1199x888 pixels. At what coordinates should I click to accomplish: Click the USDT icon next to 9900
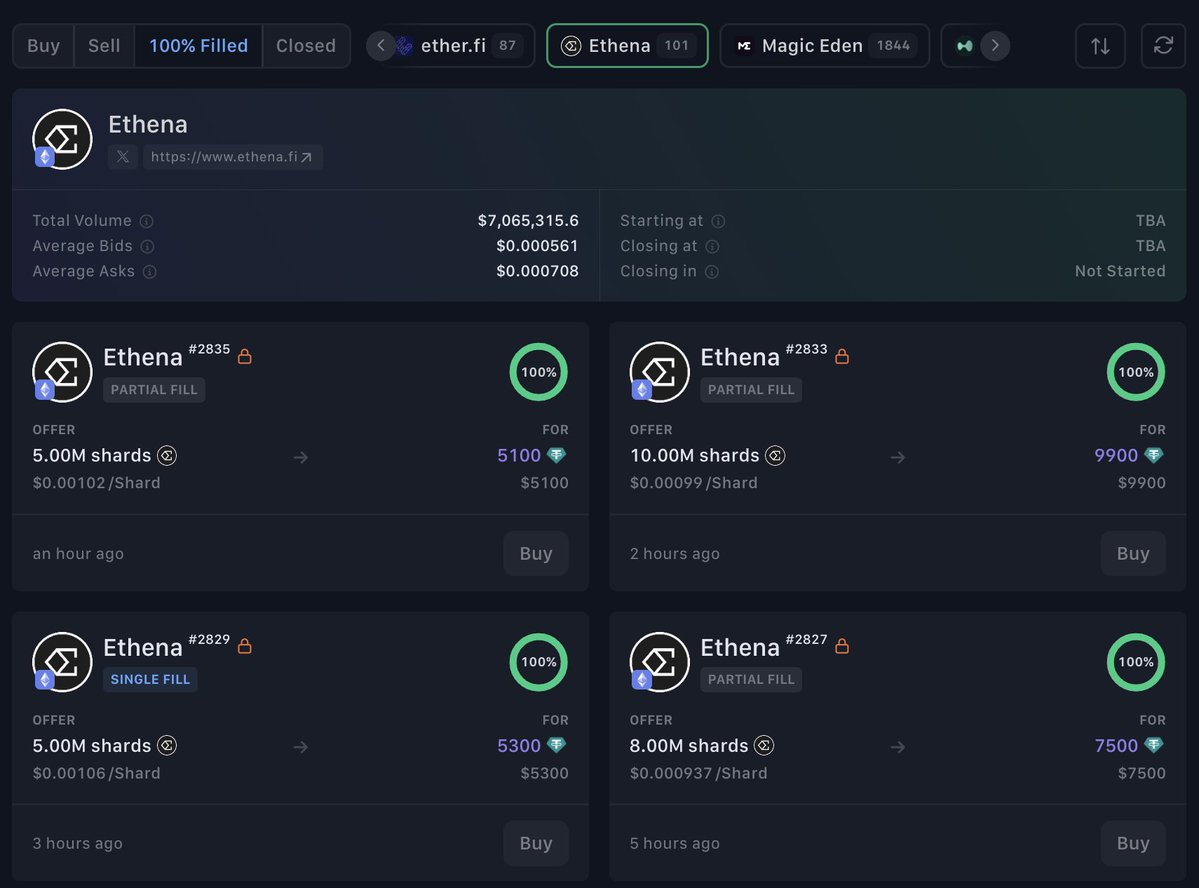pos(1154,455)
